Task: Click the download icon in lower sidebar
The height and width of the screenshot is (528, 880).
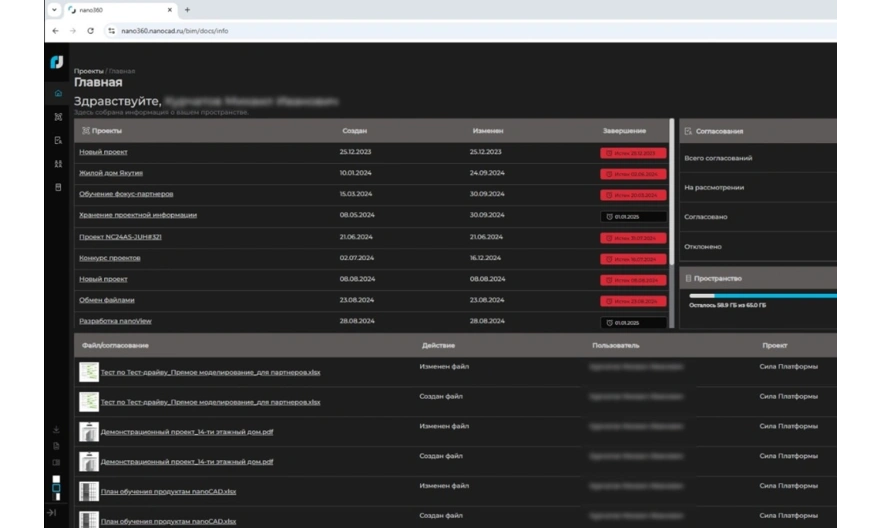Action: pos(56,431)
